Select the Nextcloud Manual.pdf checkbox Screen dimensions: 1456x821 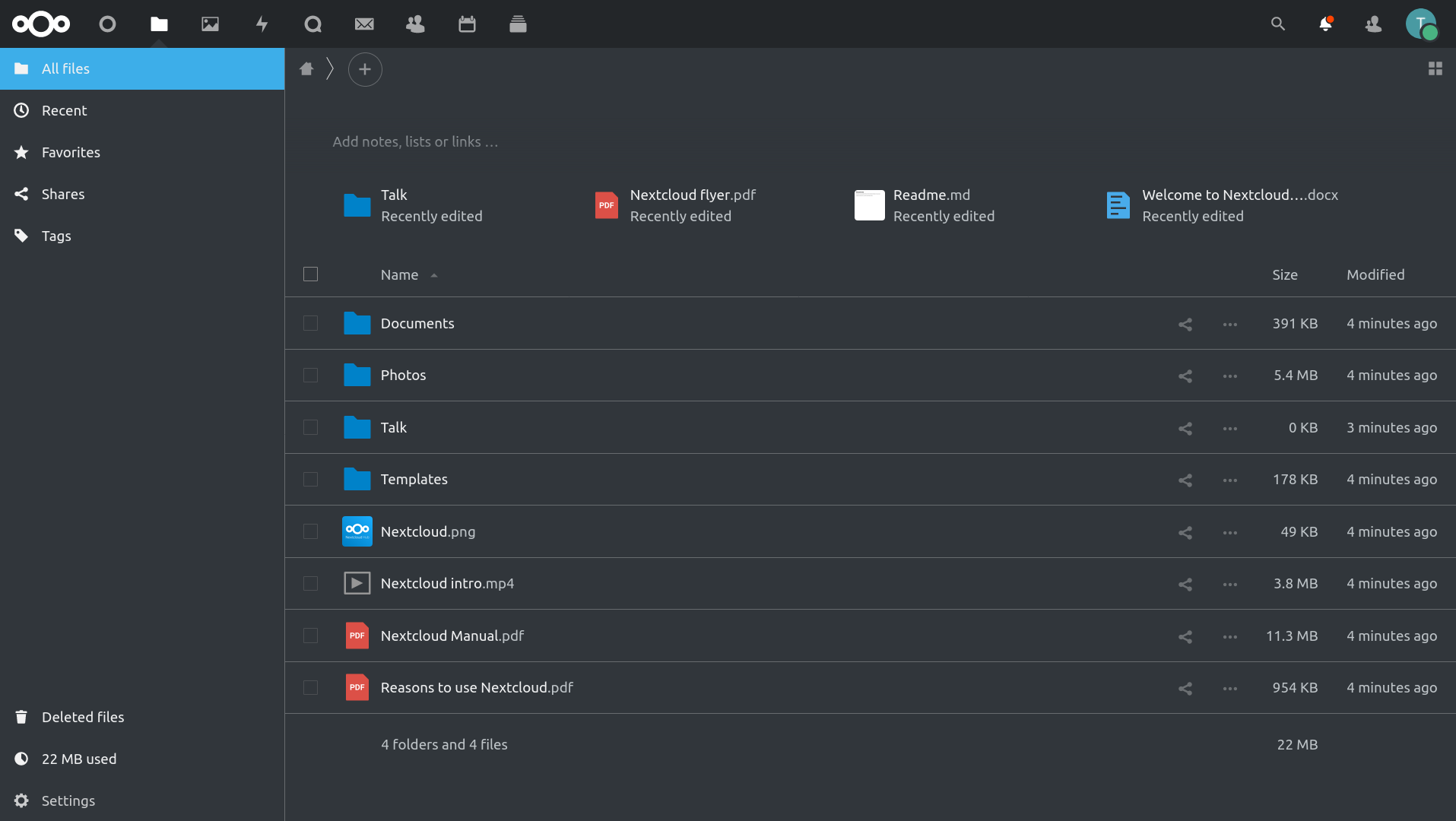coord(310,636)
